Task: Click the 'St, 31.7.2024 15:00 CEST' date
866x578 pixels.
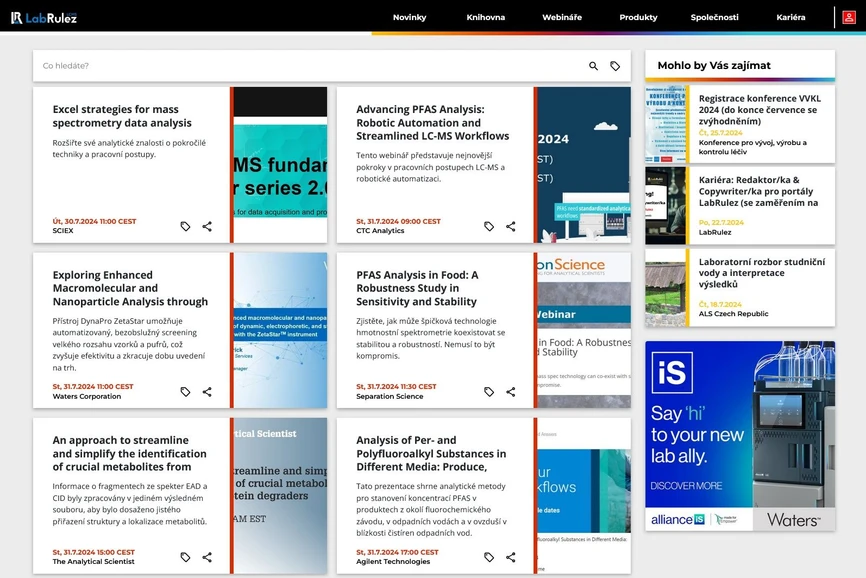Action: (x=93, y=552)
